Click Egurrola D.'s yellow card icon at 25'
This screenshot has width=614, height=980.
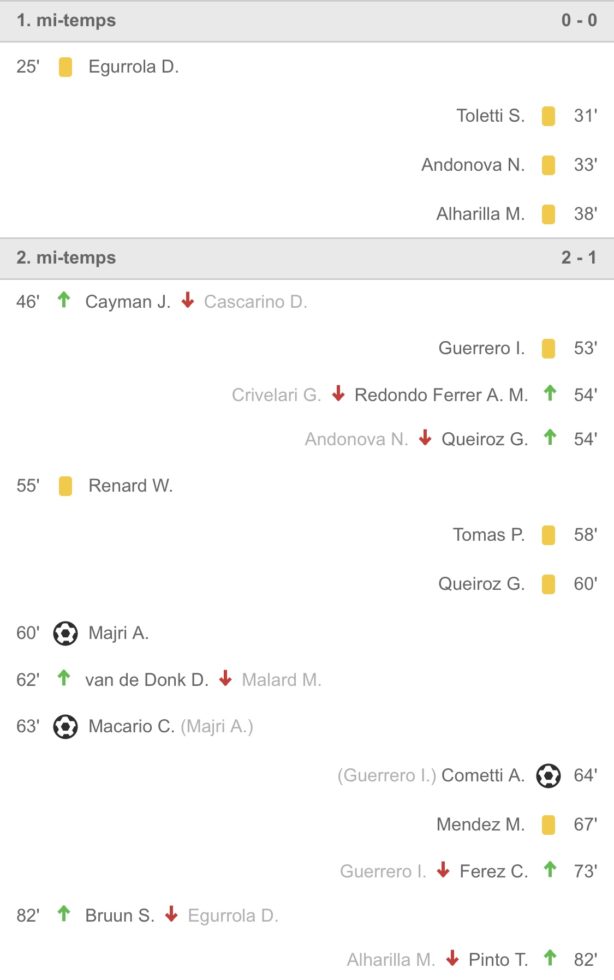pos(65,68)
